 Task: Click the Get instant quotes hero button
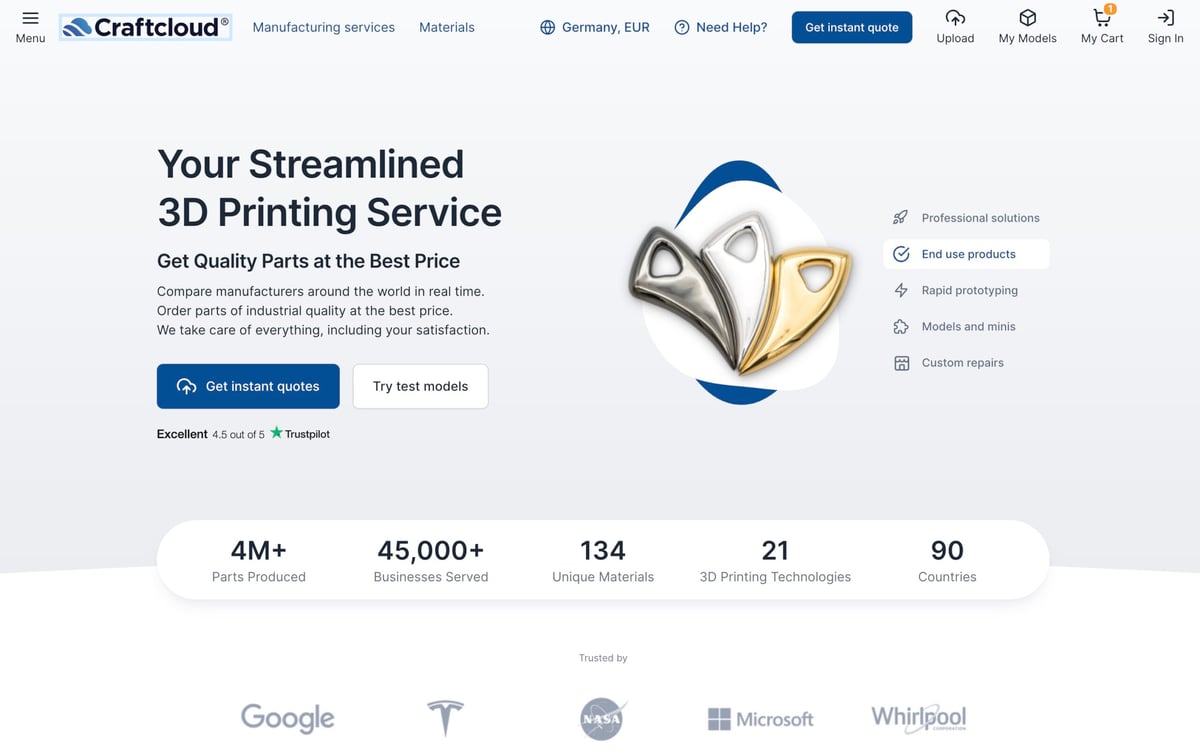(x=248, y=386)
